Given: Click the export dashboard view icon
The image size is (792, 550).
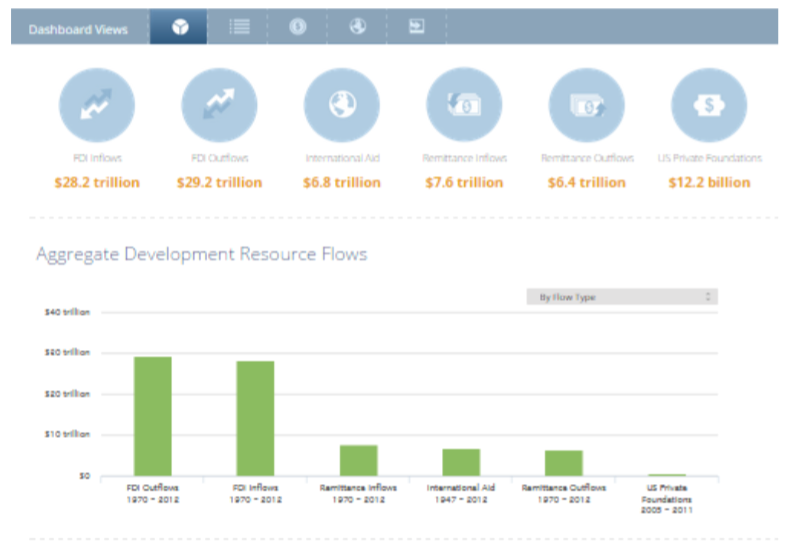Looking at the screenshot, I should [416, 26].
